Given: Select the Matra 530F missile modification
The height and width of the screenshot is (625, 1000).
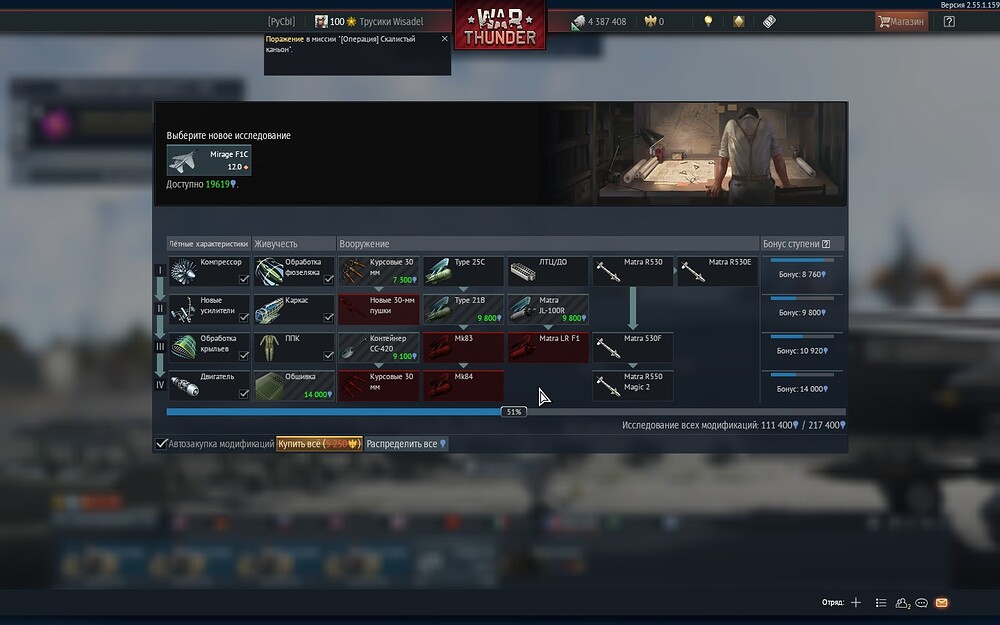Looking at the screenshot, I should pyautogui.click(x=633, y=348).
